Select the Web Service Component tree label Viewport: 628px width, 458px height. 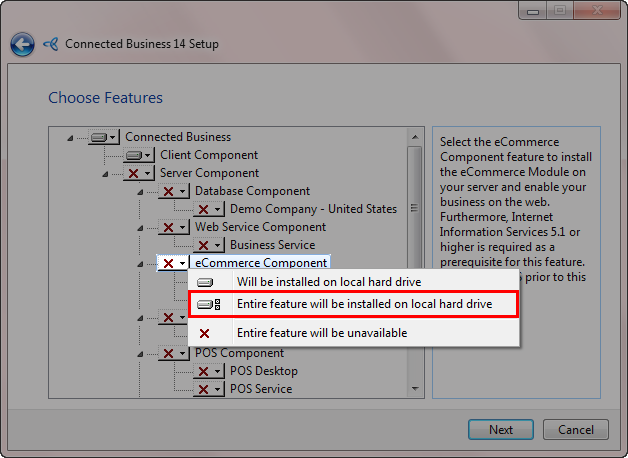point(260,227)
